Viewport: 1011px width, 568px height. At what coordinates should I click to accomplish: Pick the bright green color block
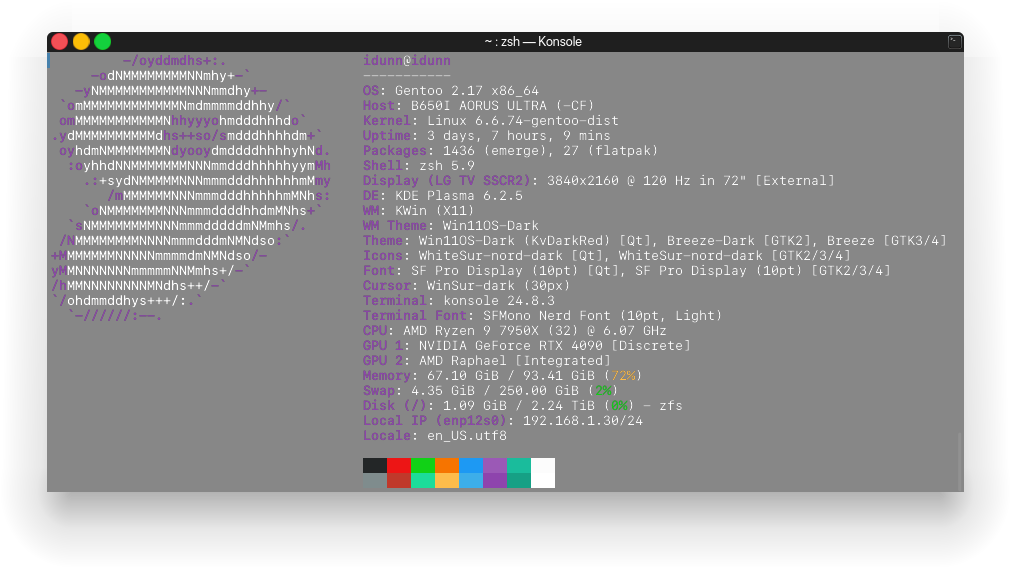click(422, 465)
